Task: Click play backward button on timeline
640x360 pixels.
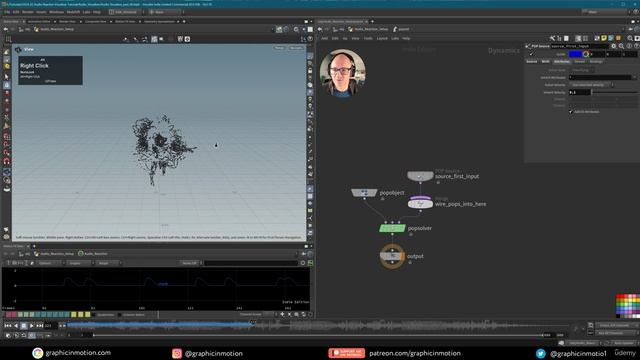Action: tap(16, 326)
